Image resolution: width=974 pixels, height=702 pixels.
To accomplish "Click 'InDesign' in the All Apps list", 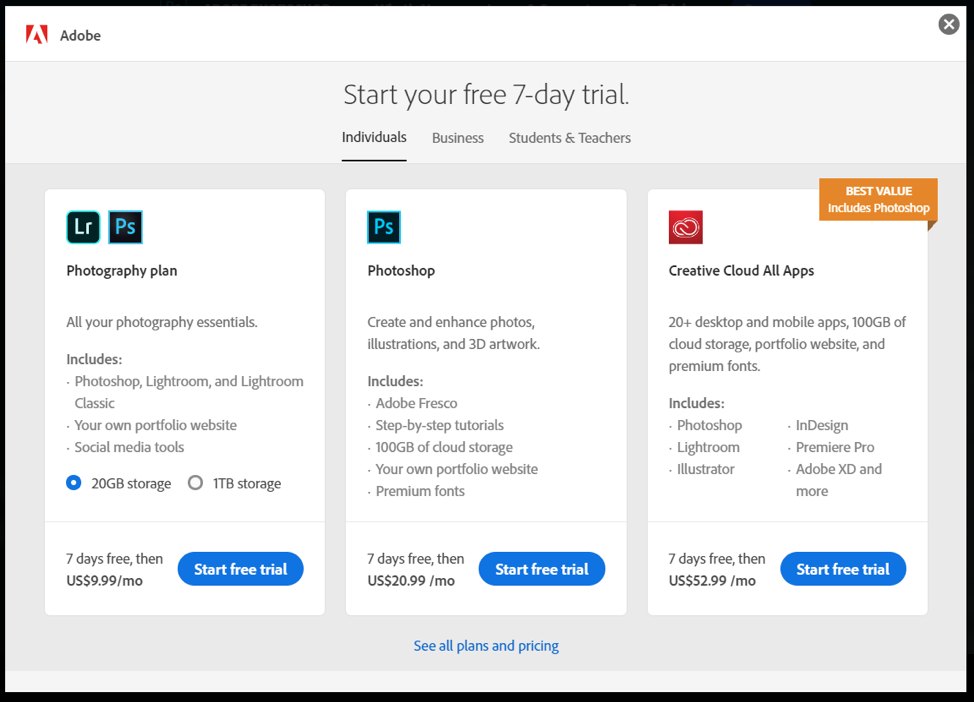I will 822,426.
